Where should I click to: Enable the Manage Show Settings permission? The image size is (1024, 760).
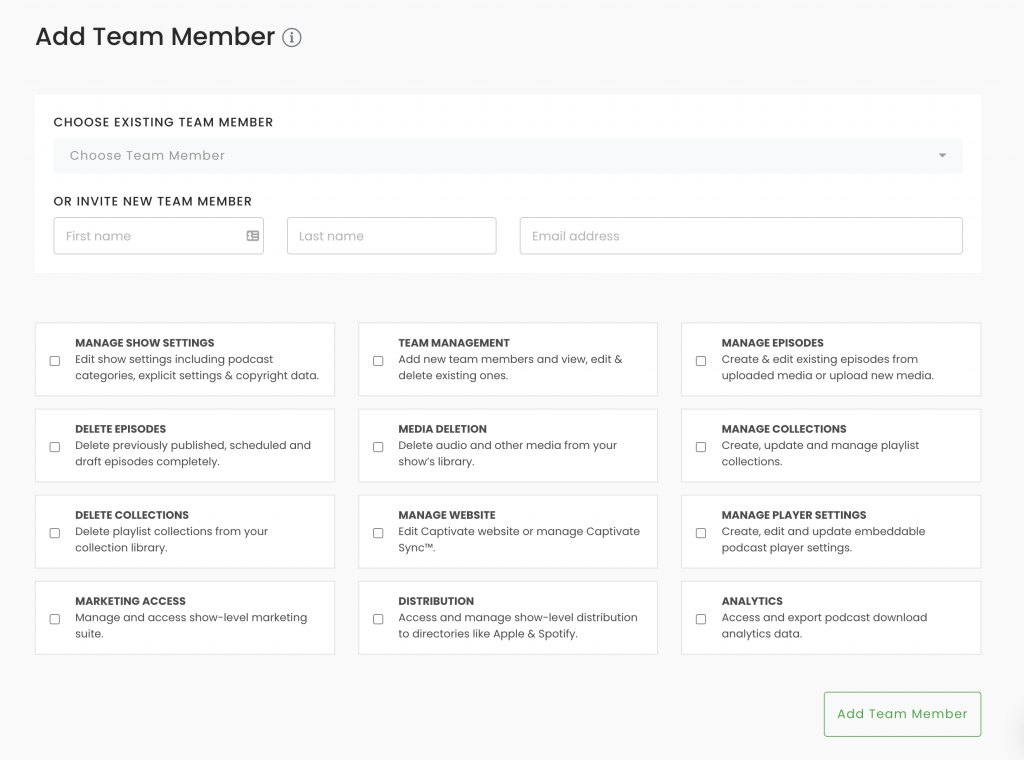coord(54,361)
